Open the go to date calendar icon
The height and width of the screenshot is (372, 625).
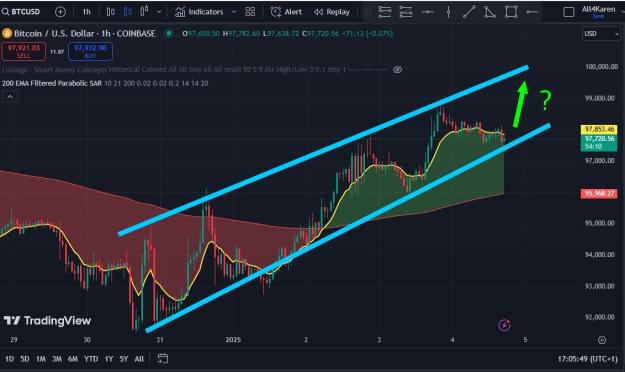[162, 358]
